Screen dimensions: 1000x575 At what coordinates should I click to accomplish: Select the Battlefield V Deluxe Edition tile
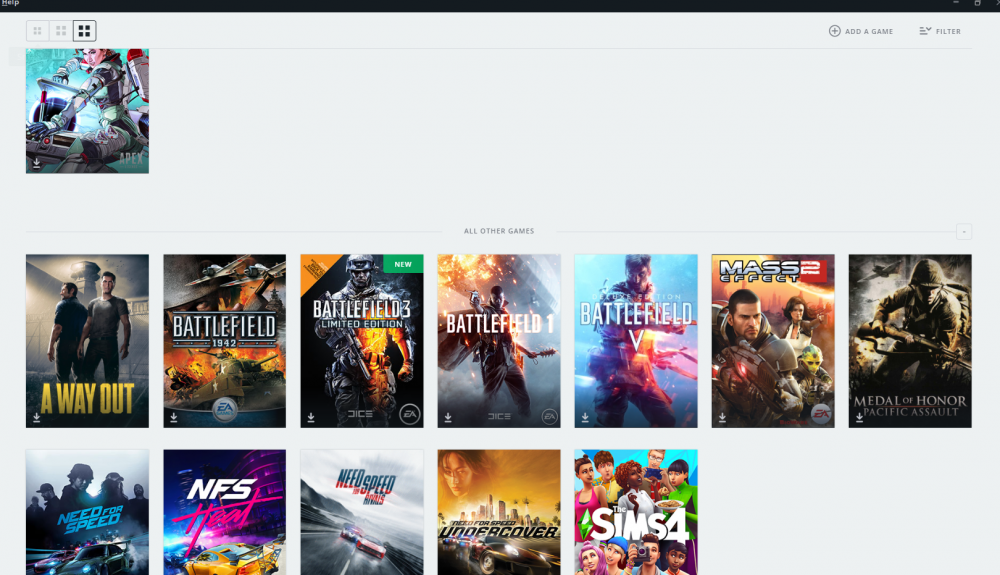click(x=636, y=341)
